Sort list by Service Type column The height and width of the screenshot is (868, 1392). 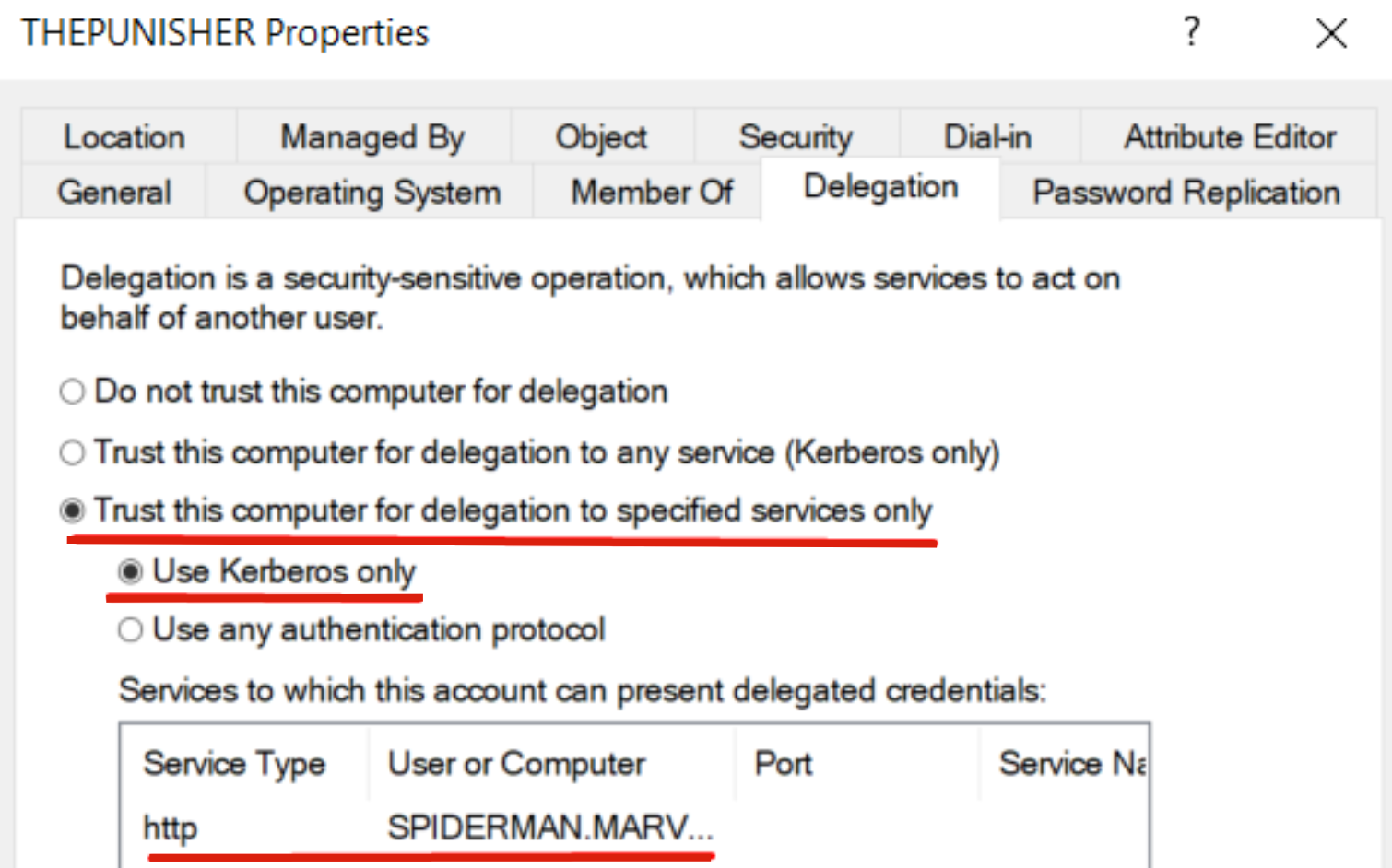coord(234,764)
